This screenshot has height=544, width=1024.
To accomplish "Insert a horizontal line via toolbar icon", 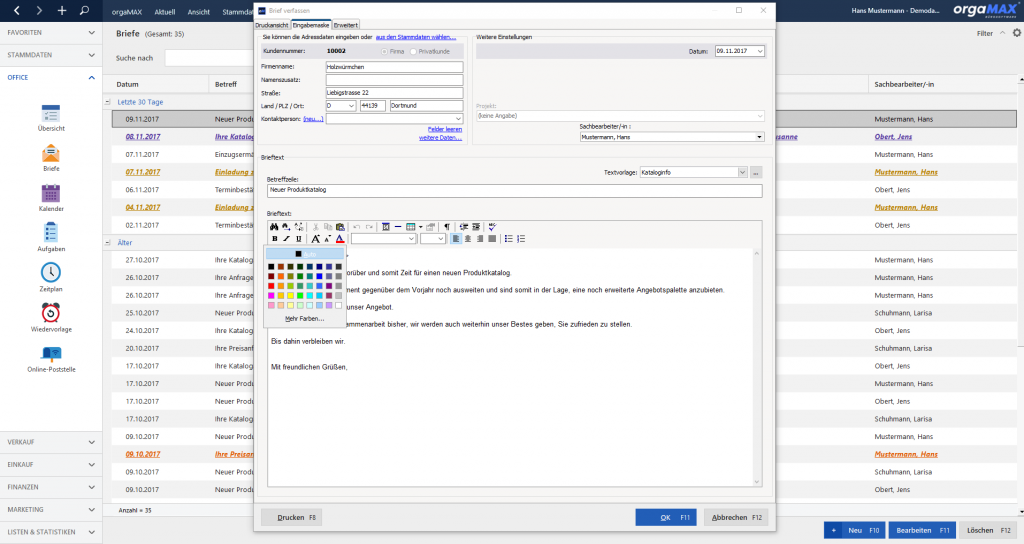I will [398, 227].
